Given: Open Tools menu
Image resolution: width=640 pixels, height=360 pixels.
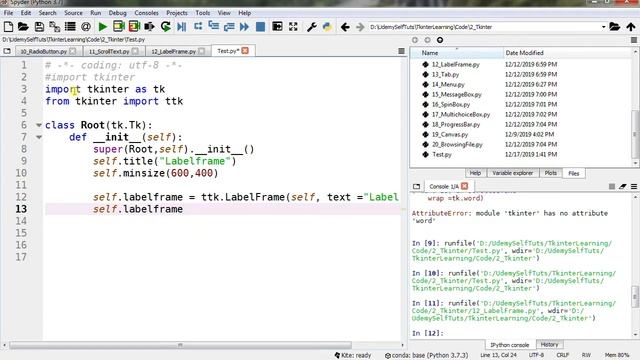Looking at the screenshot, I should [202, 13].
